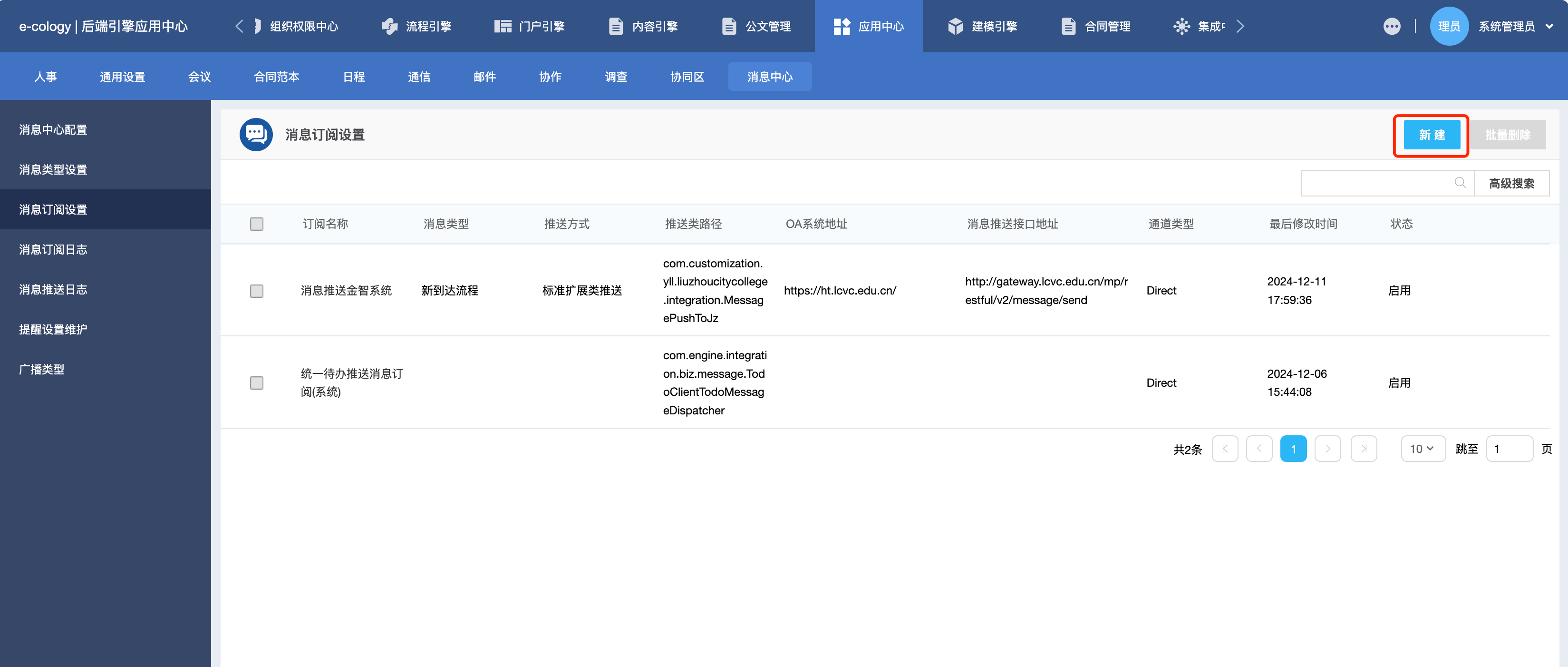Open 消息订阅日志 in the sidebar
The width and height of the screenshot is (1568, 667).
click(105, 249)
